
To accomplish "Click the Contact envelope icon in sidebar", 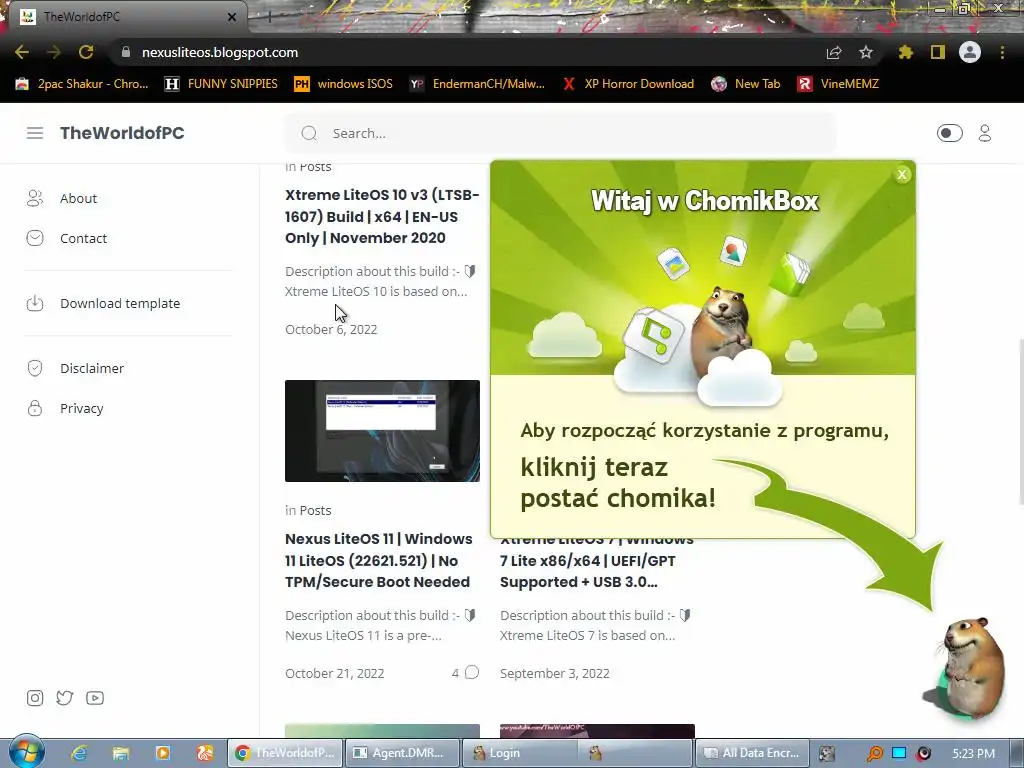I will 35,238.
